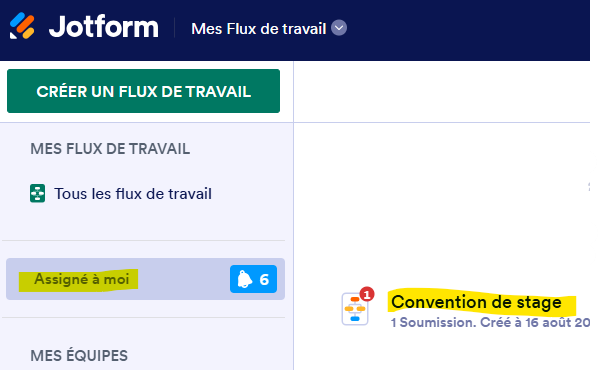The width and height of the screenshot is (599, 370).
Task: Go home via the Jotform wordmark
Action: 104,27
